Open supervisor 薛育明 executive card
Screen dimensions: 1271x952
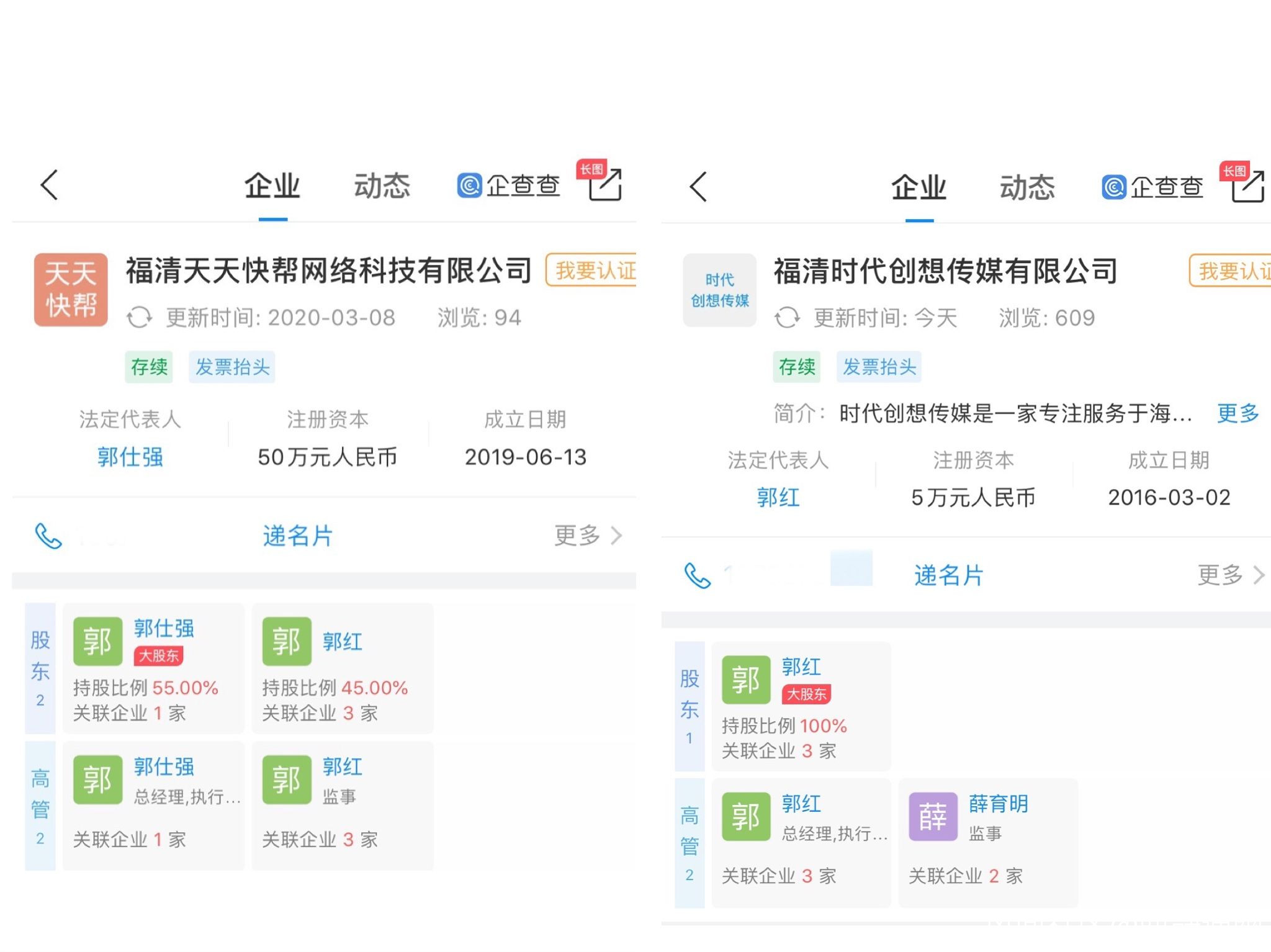(987, 843)
